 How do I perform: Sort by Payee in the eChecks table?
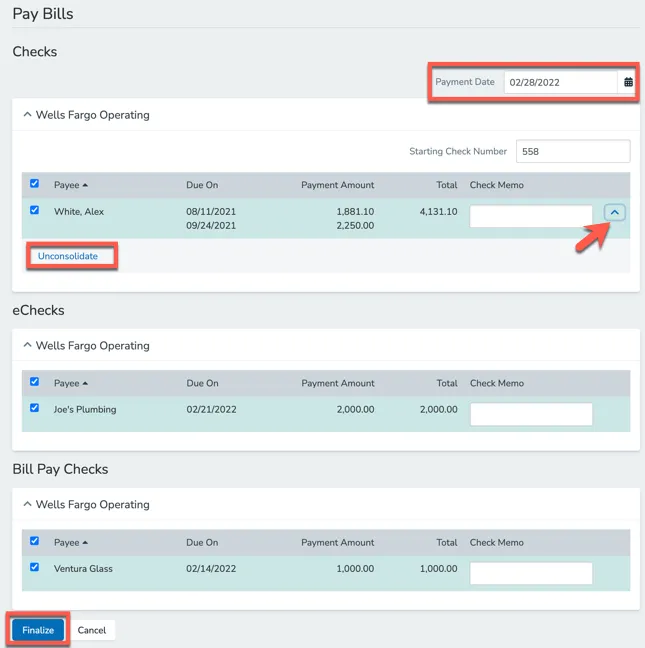(x=71, y=383)
